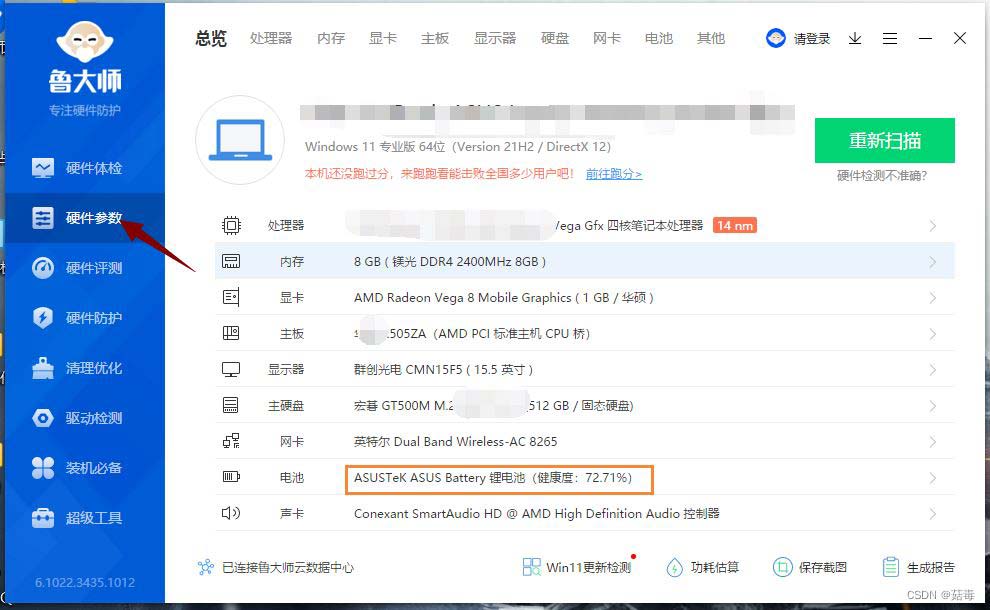The image size is (990, 610).
Task: Select the 硬件参数 sidebar icon
Action: [43, 218]
